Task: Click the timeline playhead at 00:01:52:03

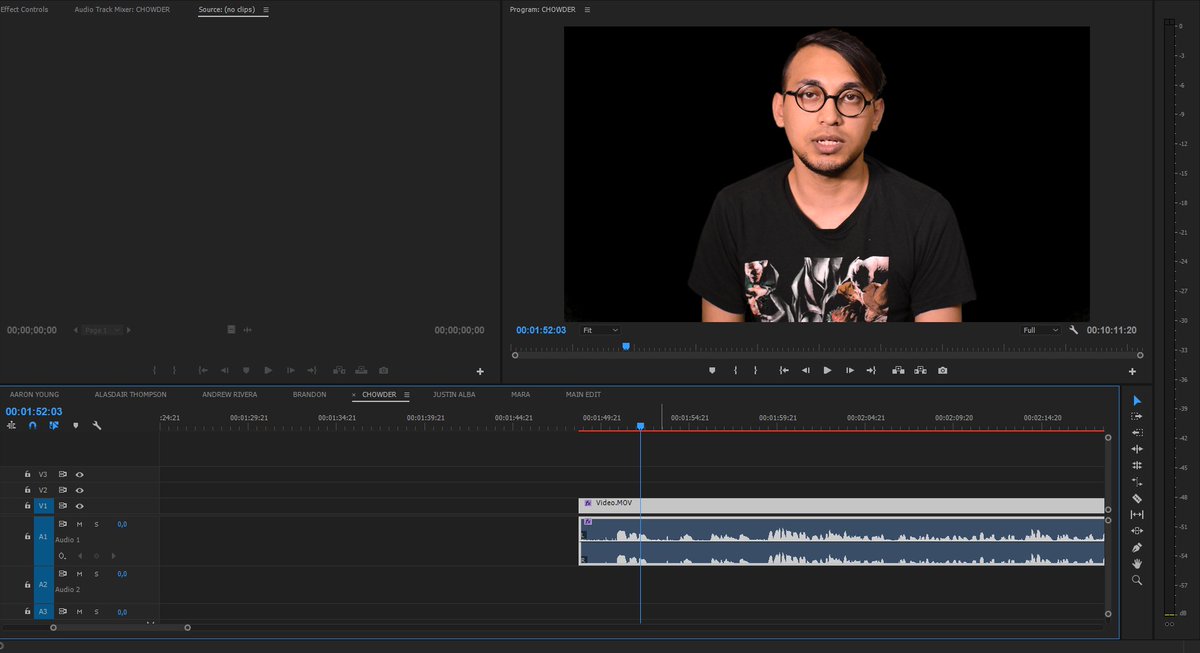Action: click(640, 426)
